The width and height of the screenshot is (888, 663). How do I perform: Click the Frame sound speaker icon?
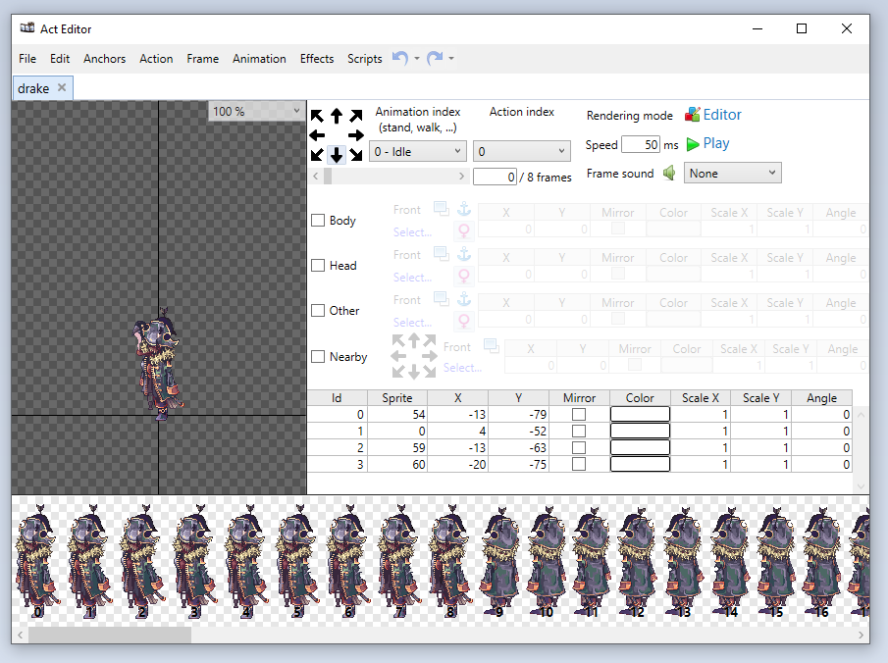coord(669,173)
